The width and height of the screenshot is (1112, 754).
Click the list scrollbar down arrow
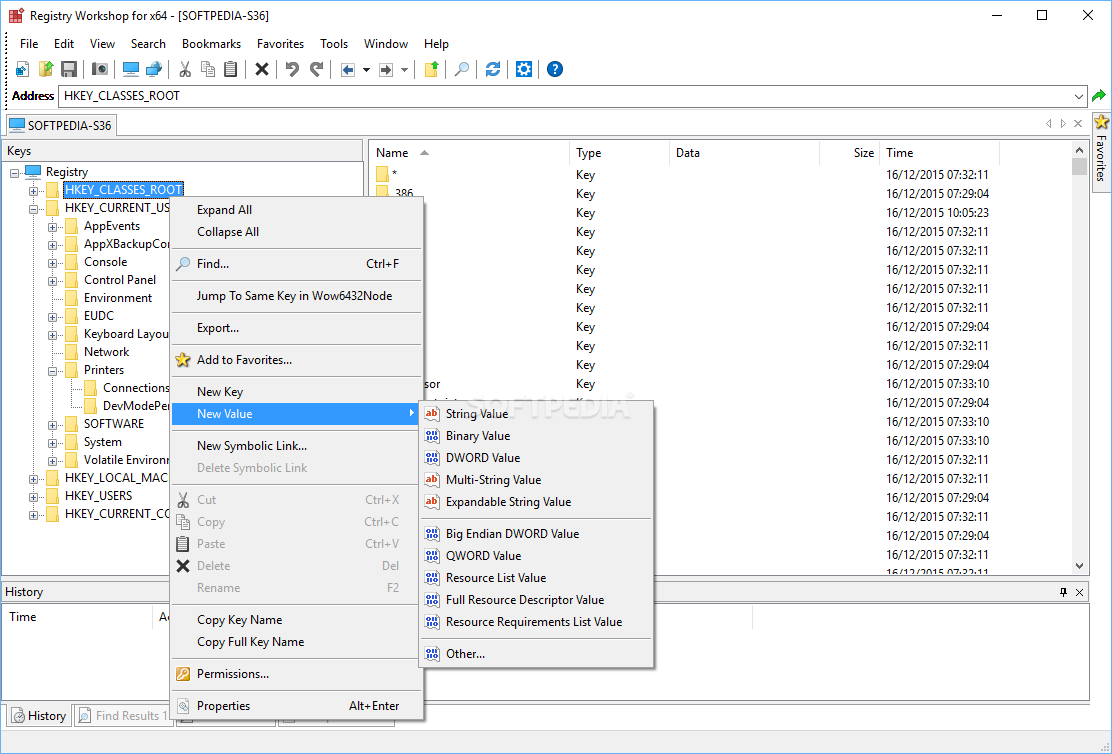[x=1079, y=566]
